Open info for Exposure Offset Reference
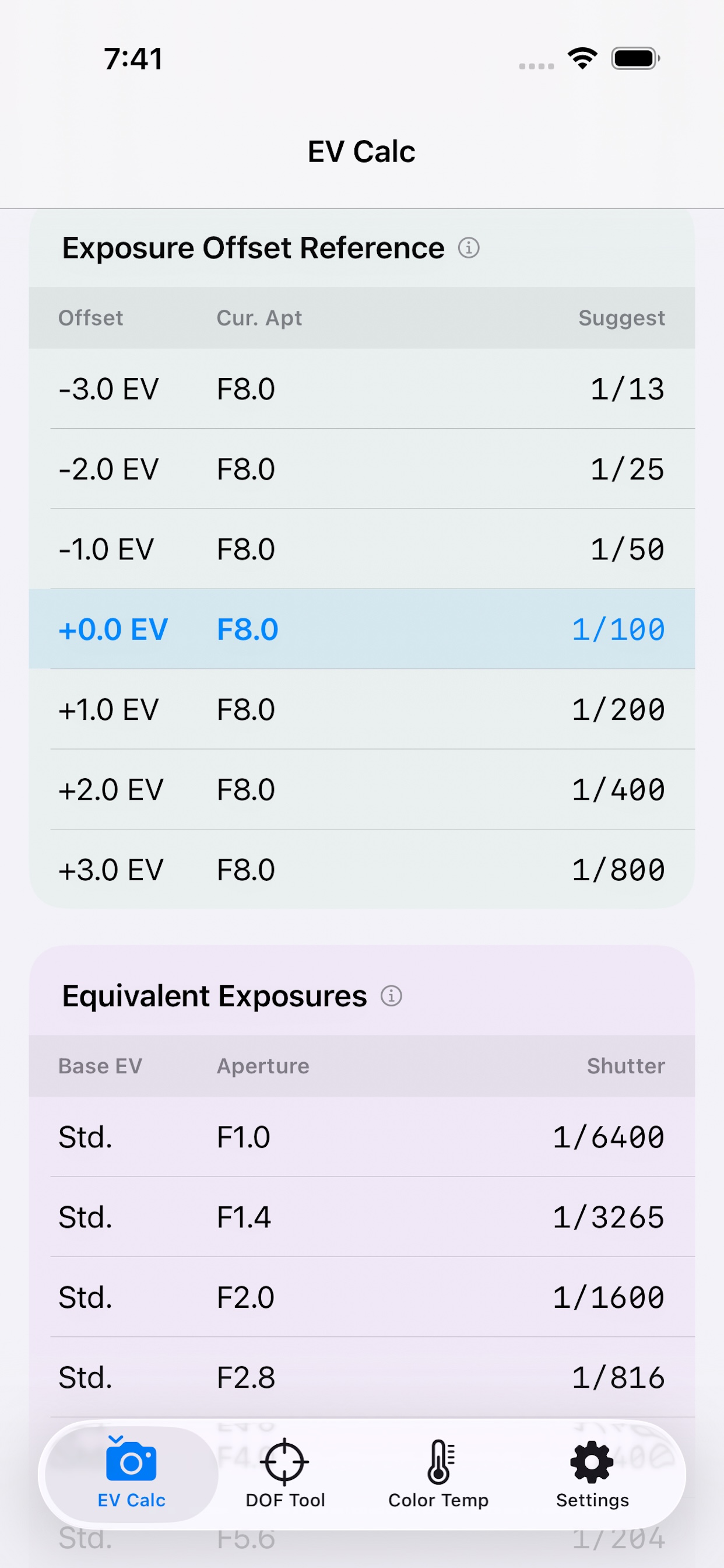Viewport: 724px width, 1568px height. [x=469, y=248]
